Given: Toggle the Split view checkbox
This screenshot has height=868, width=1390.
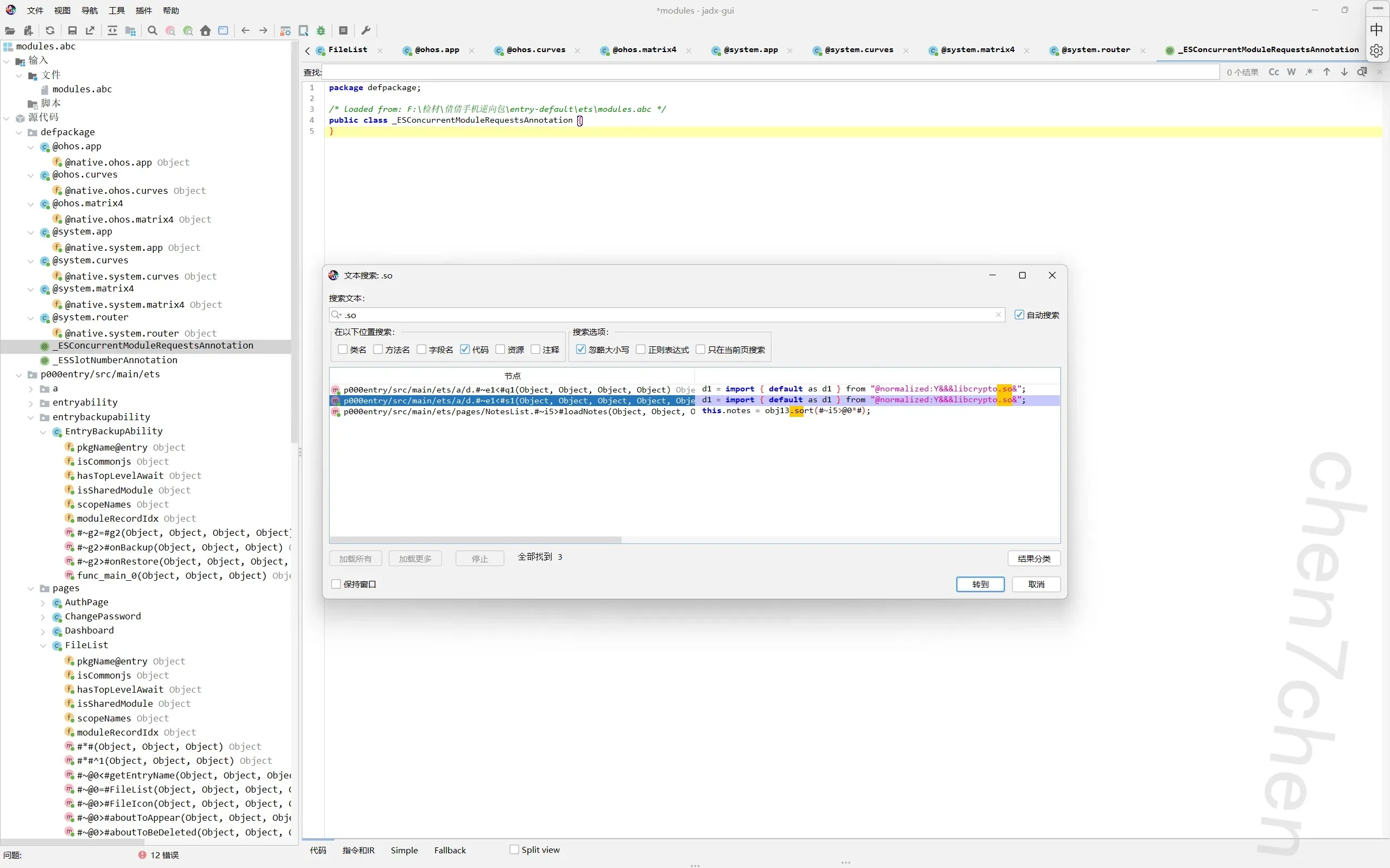Looking at the screenshot, I should point(514,850).
